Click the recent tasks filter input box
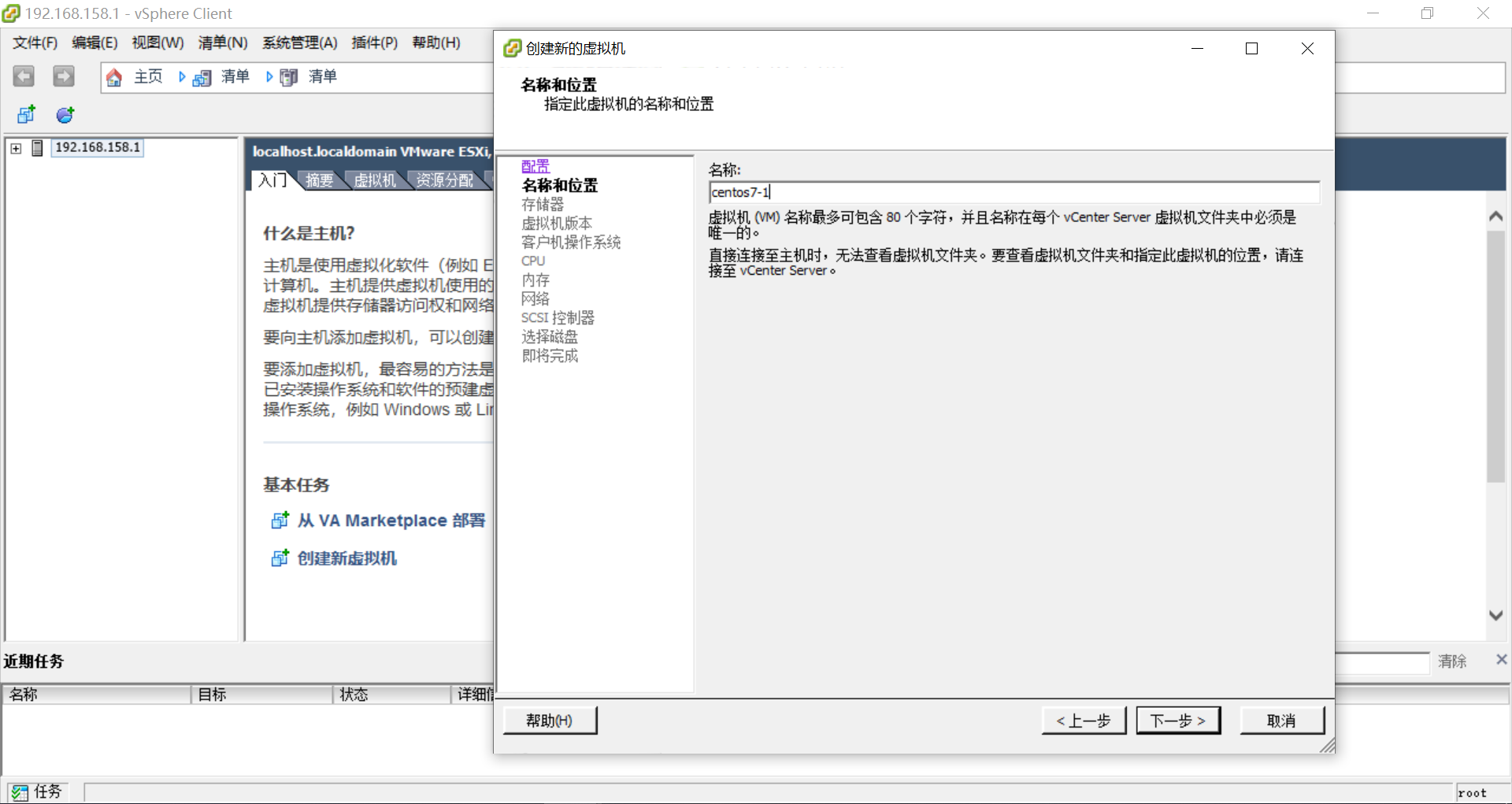 coord(1382,662)
